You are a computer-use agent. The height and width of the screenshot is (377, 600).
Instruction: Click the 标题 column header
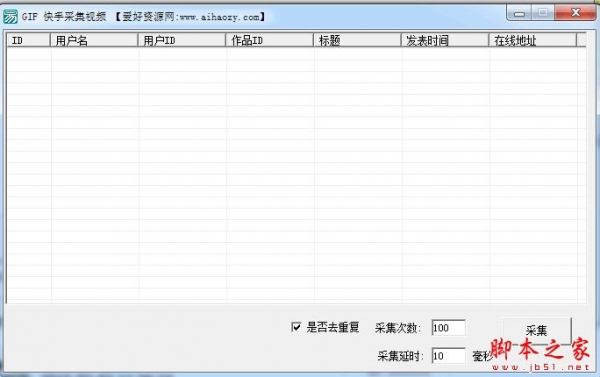tap(357, 40)
